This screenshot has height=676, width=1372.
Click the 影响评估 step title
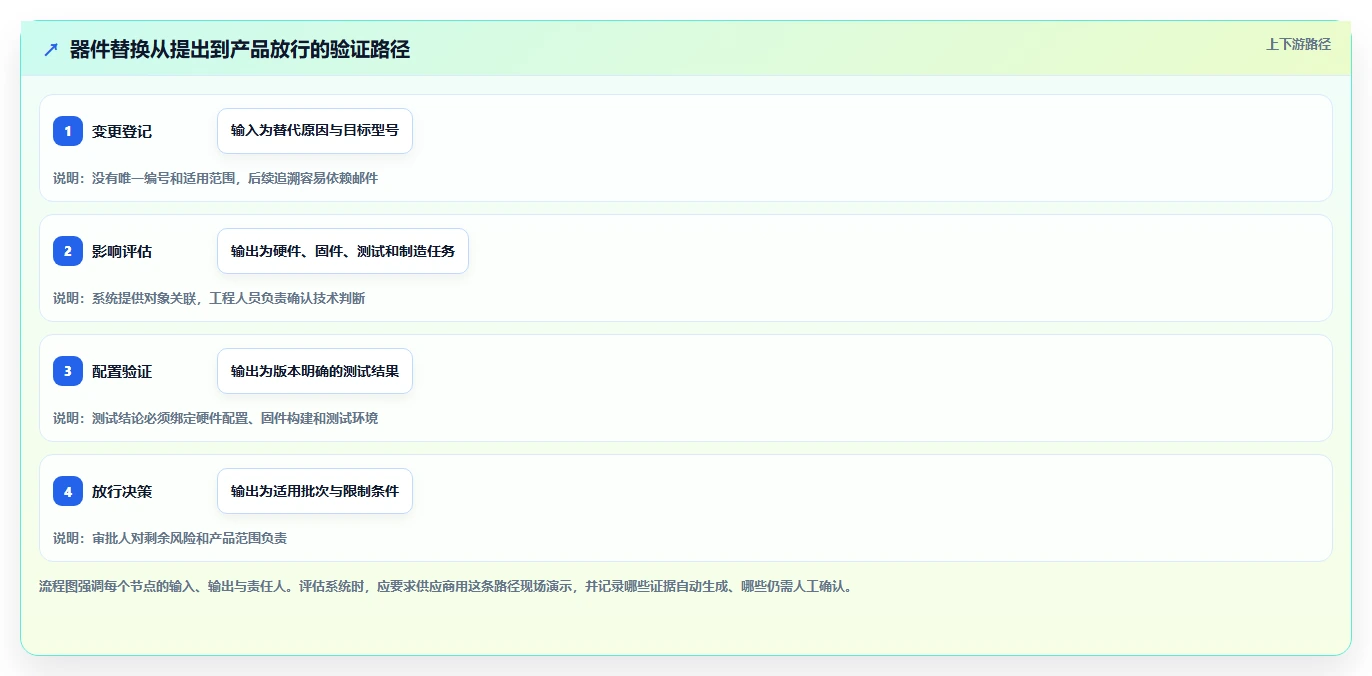122,251
